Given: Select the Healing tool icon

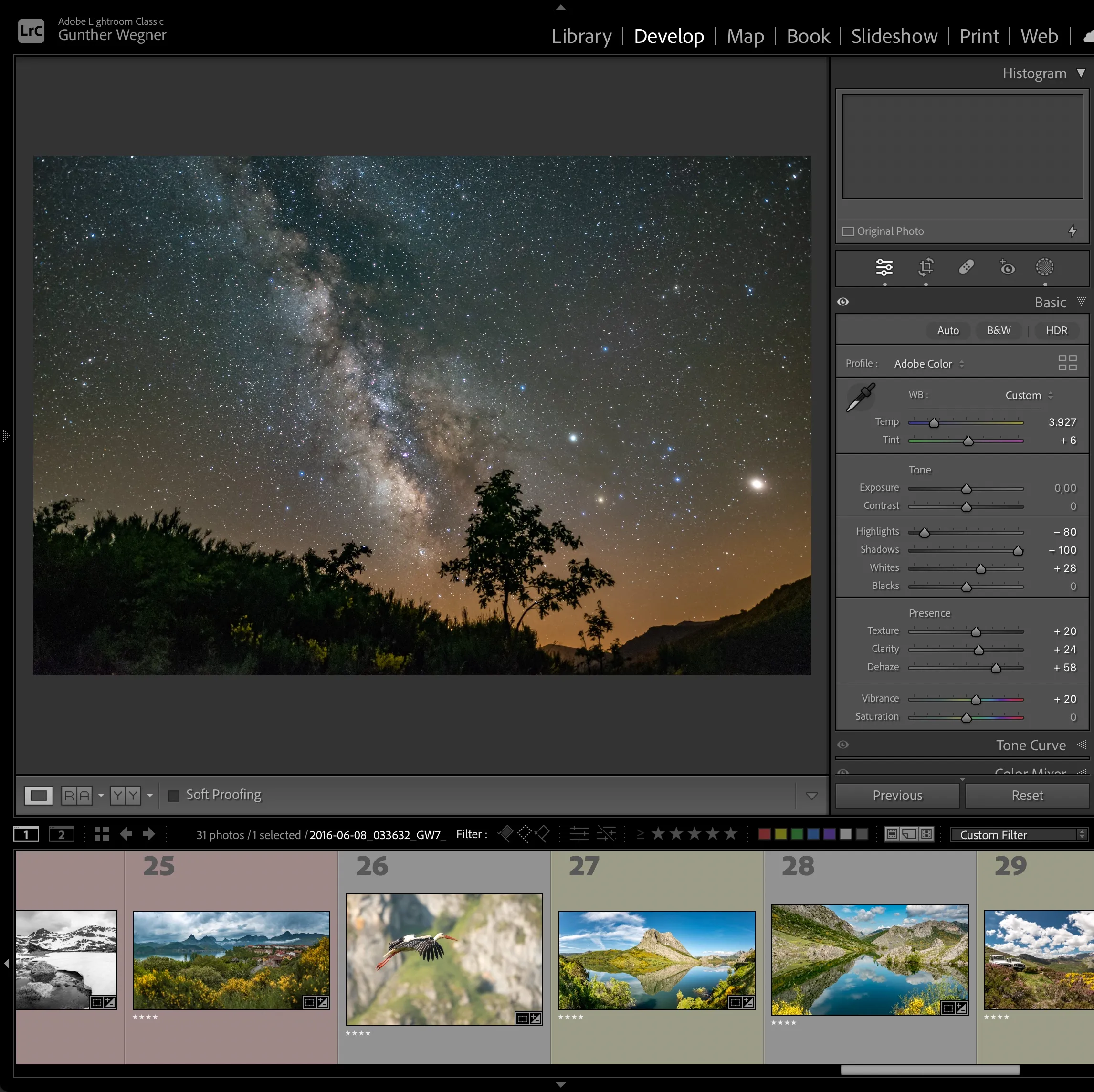Looking at the screenshot, I should (966, 267).
